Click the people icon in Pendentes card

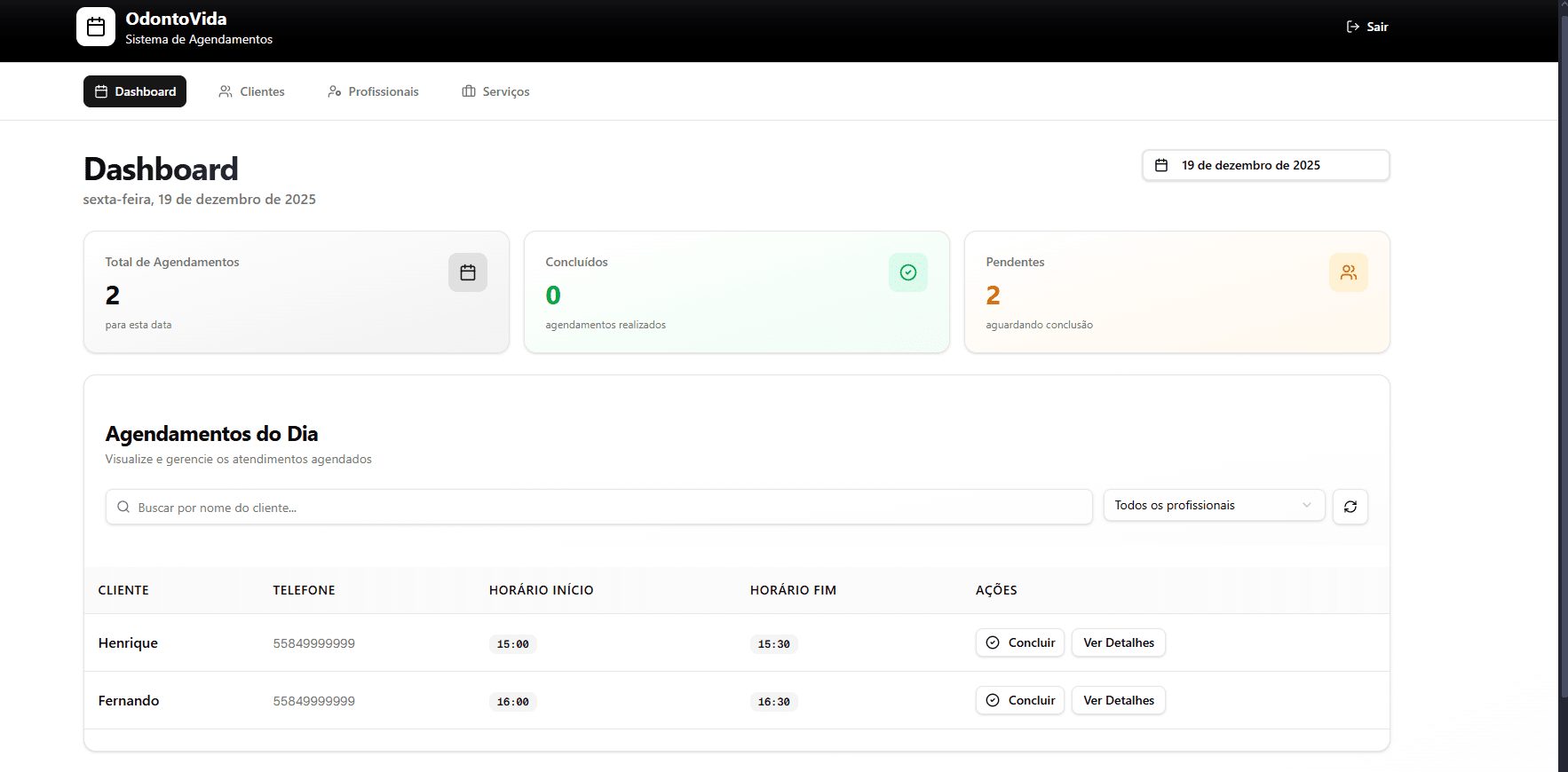tap(1349, 272)
